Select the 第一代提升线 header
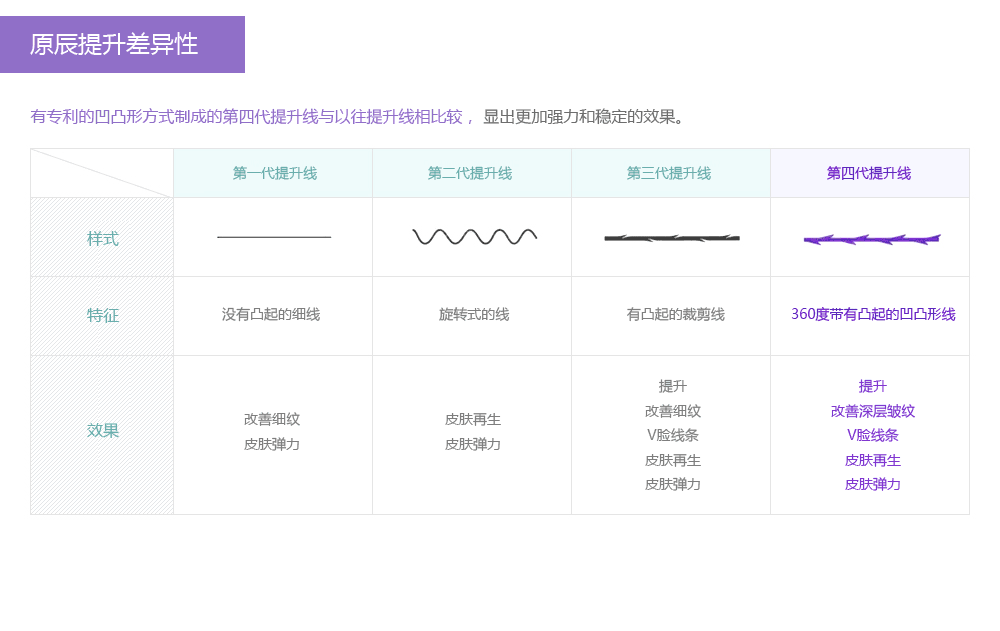 [272, 172]
